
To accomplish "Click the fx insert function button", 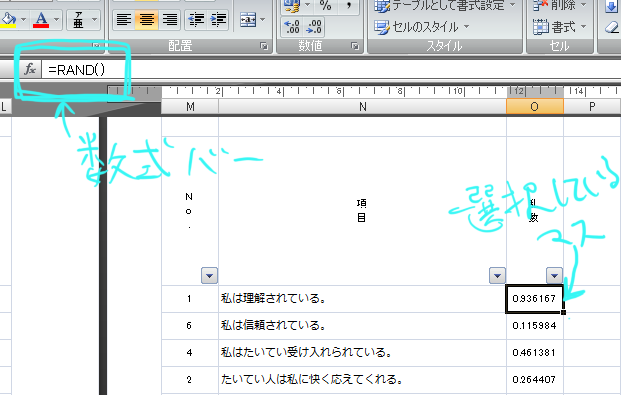I will [x=30, y=69].
